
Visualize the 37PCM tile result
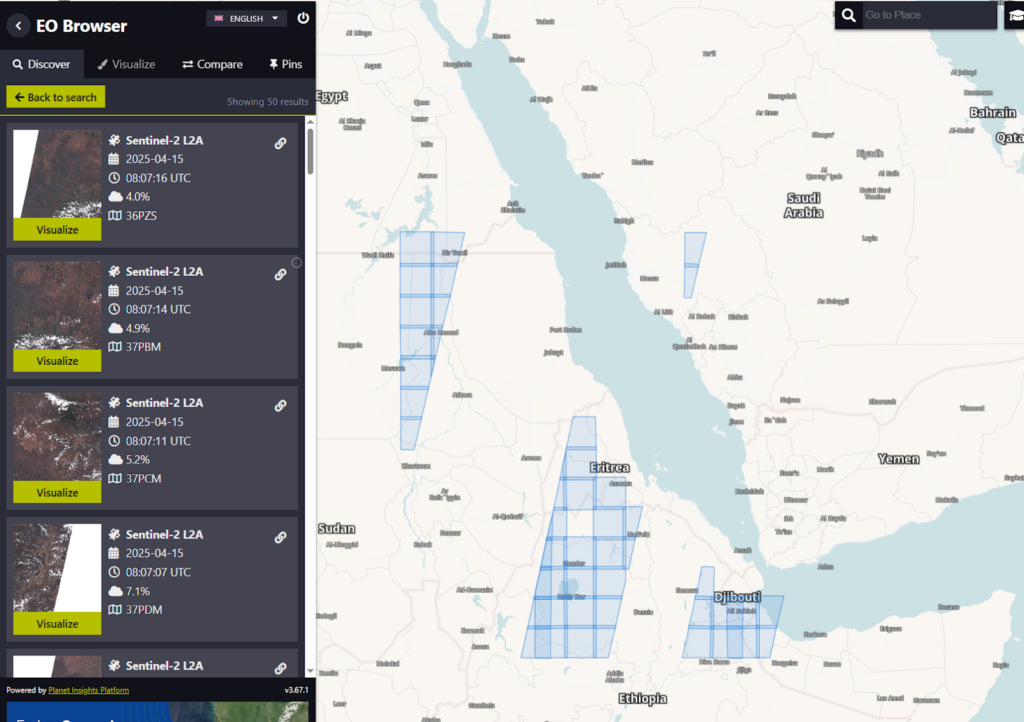(x=57, y=493)
